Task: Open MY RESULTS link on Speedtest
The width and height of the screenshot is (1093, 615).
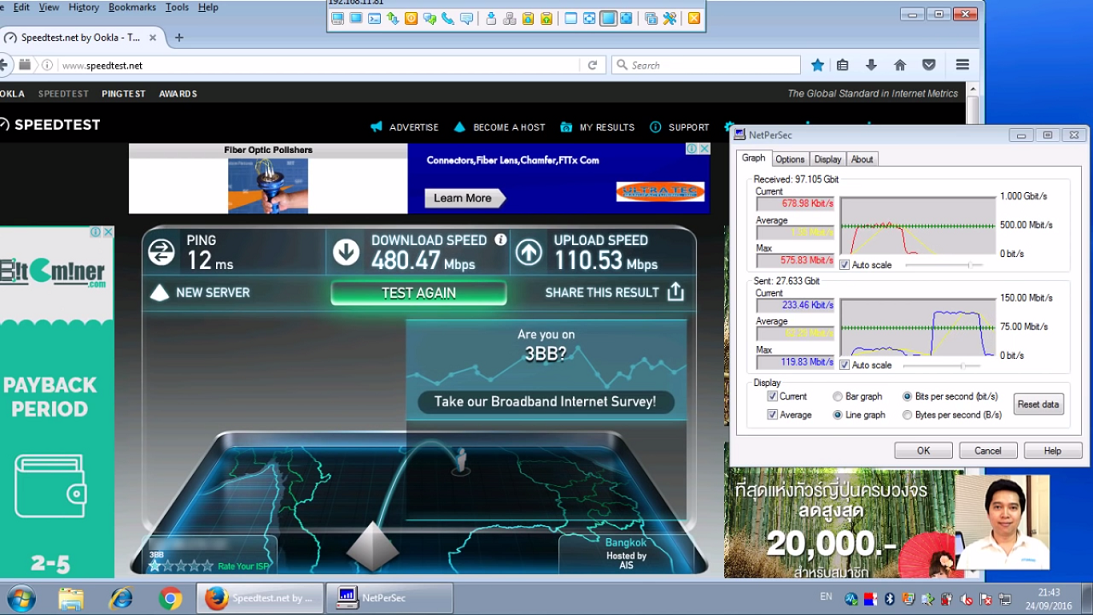Action: pyautogui.click(x=597, y=127)
